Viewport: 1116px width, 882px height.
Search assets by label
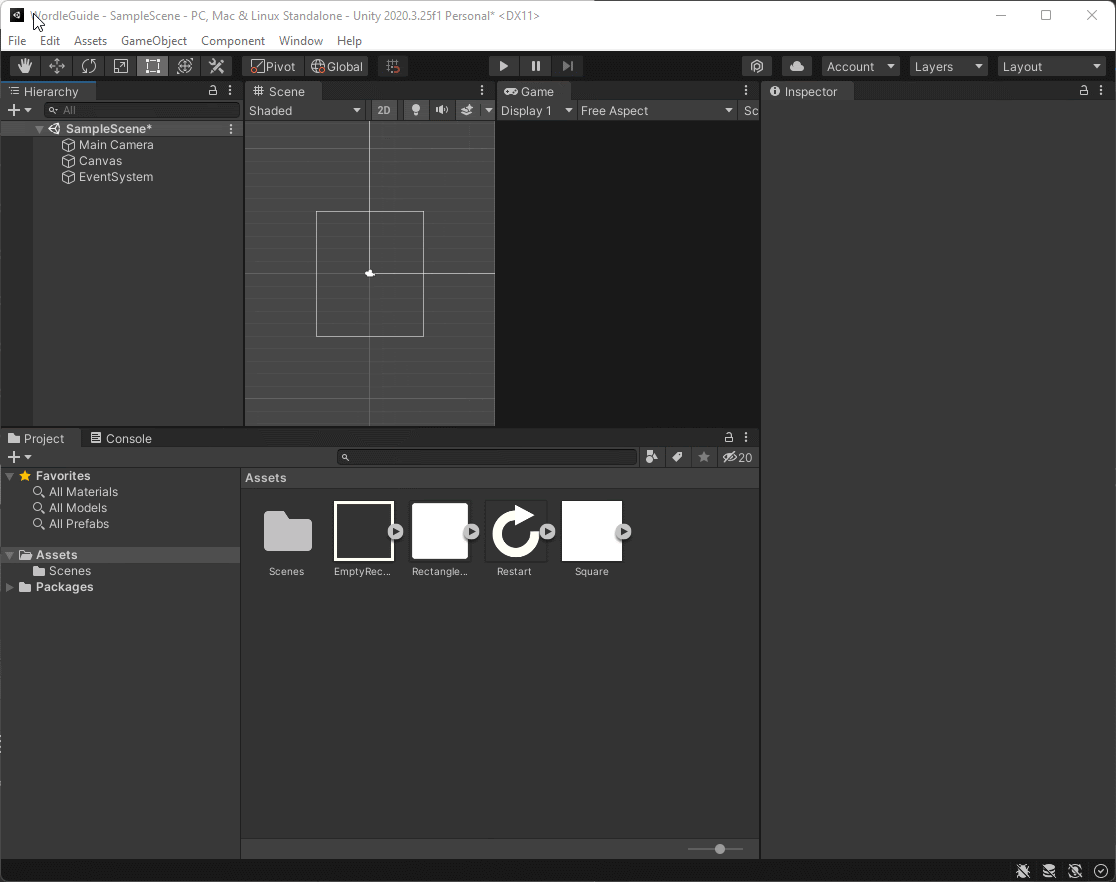point(678,457)
